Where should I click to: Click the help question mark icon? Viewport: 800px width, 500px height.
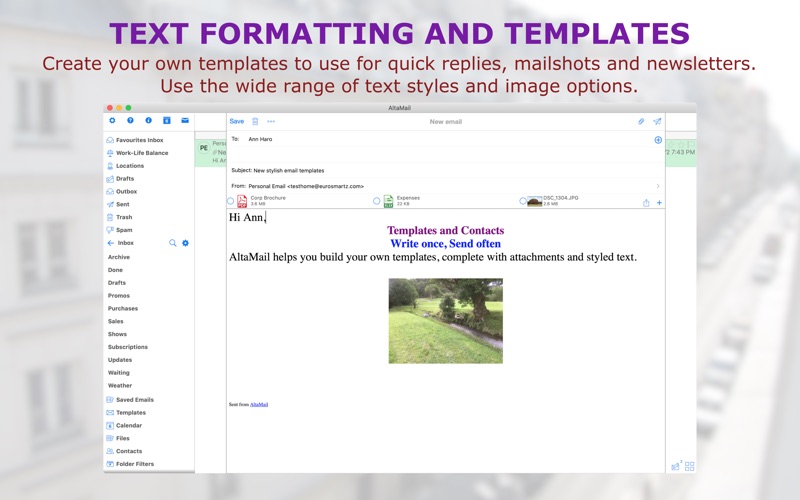131,120
